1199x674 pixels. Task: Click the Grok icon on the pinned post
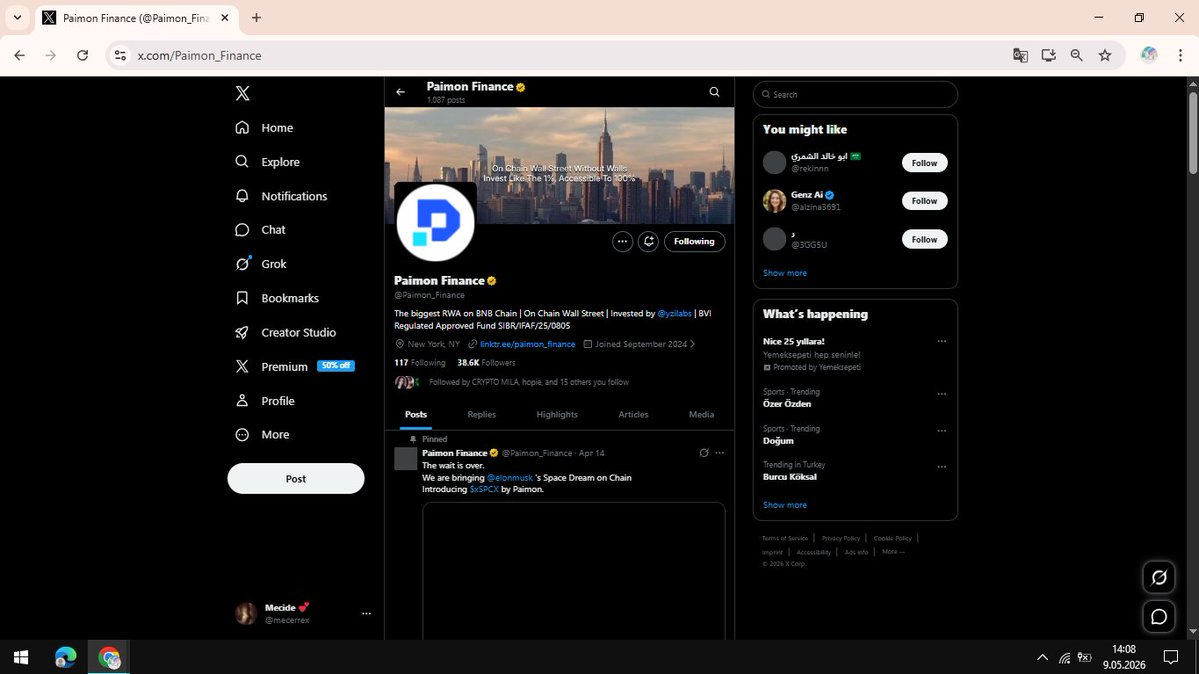[x=704, y=453]
